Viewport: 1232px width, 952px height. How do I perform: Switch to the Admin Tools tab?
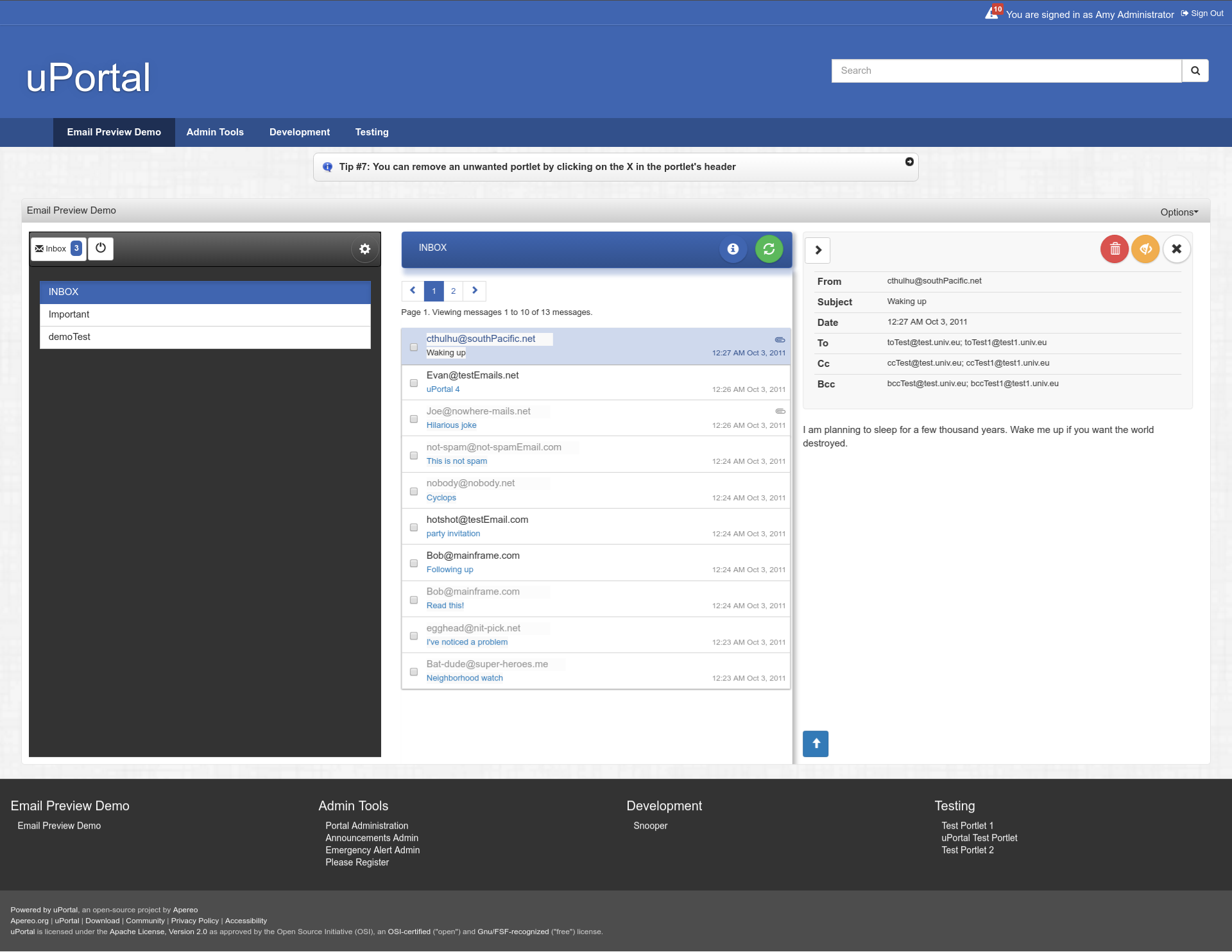pos(215,132)
